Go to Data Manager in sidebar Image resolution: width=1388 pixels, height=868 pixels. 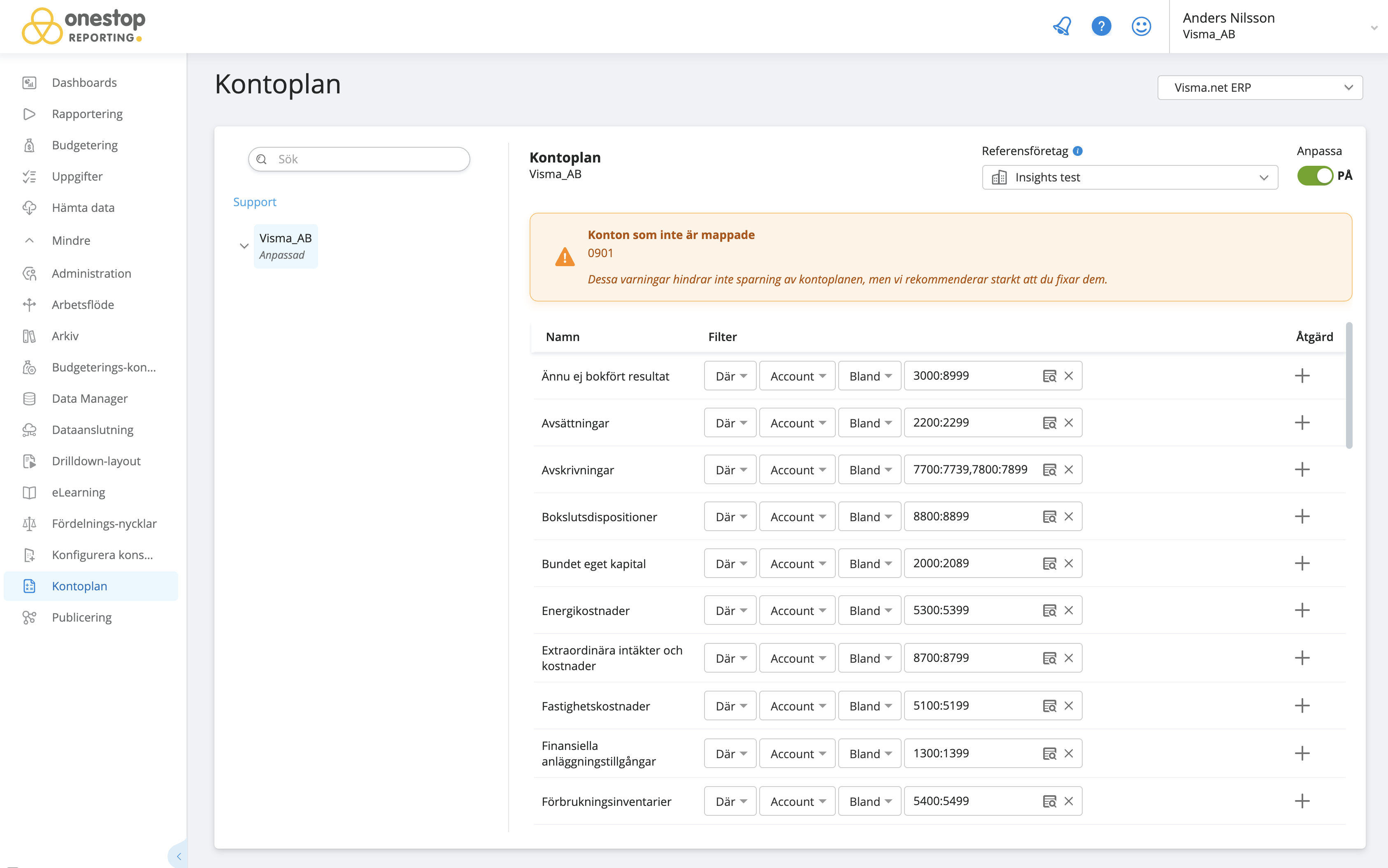click(90, 398)
